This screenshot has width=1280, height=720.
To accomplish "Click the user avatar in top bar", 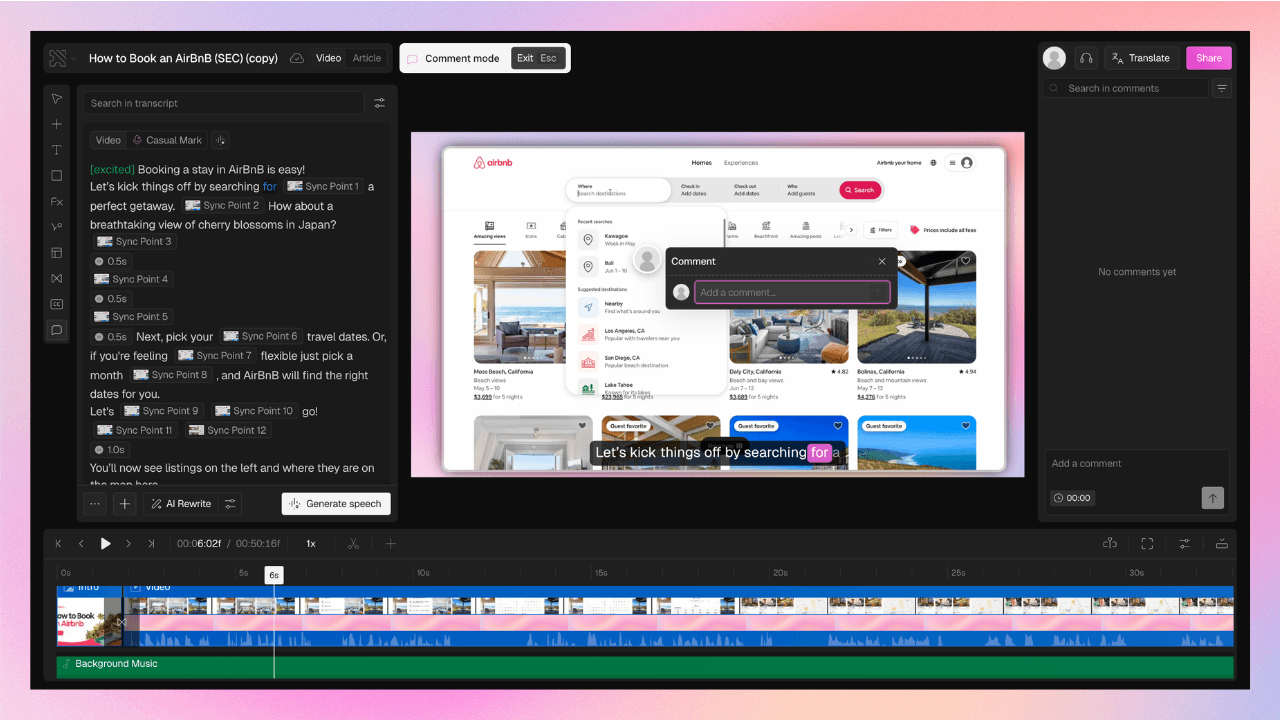I will pyautogui.click(x=1054, y=58).
